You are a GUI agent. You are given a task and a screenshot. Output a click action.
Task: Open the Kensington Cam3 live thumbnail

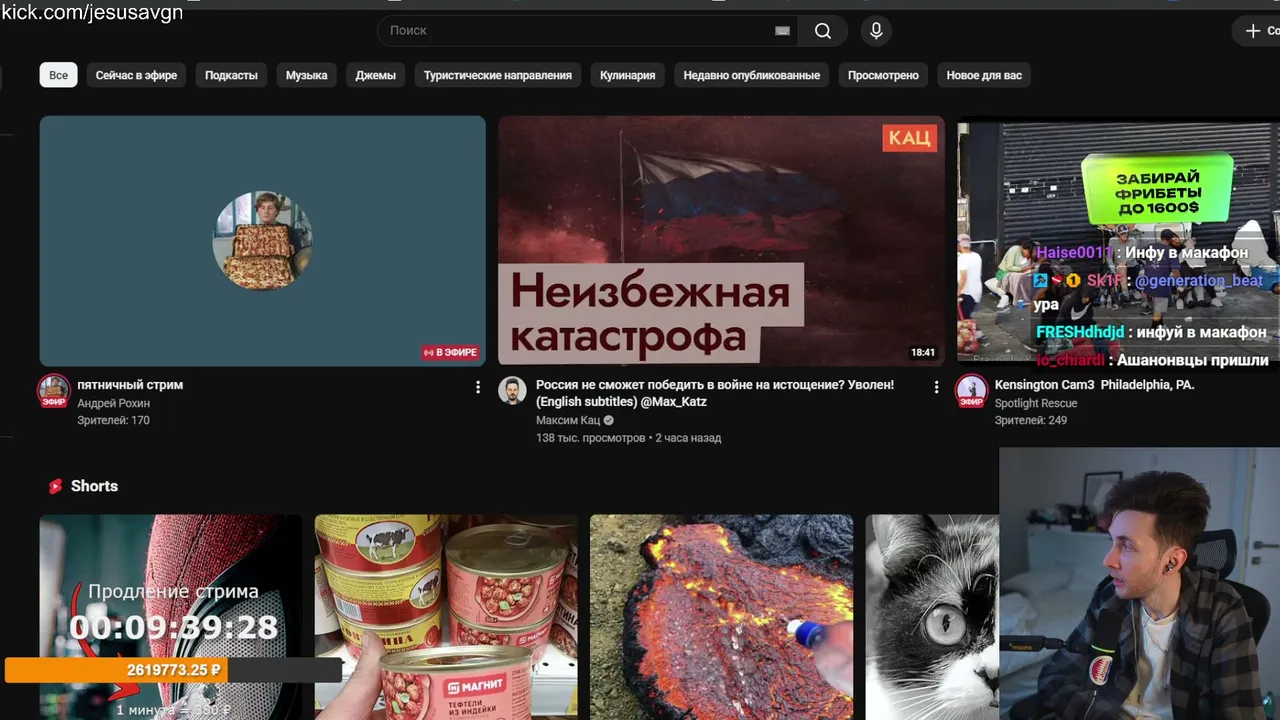[1118, 241]
